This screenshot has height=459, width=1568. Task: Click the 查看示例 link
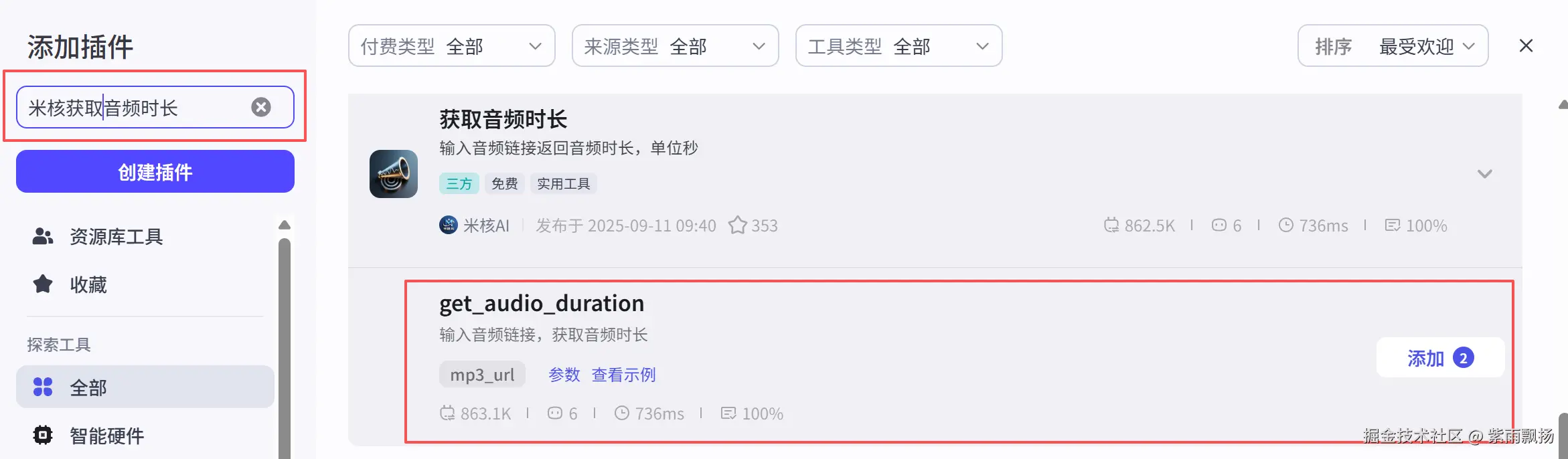pos(623,375)
